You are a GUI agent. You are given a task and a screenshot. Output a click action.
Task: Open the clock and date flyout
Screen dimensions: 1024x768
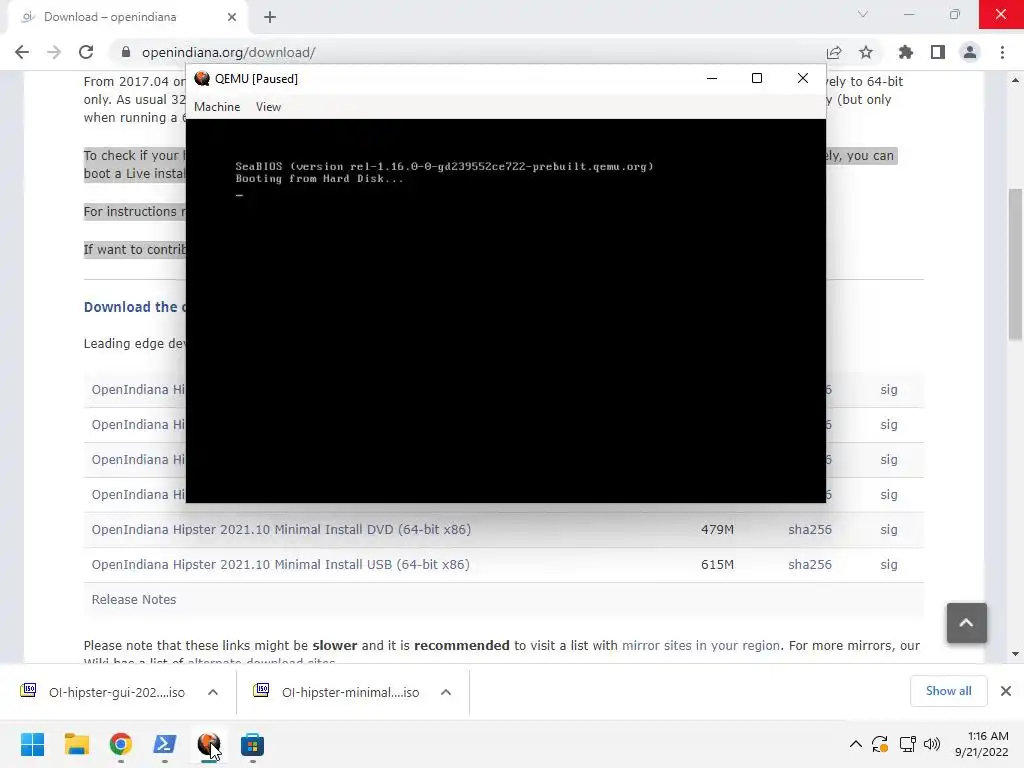click(982, 744)
